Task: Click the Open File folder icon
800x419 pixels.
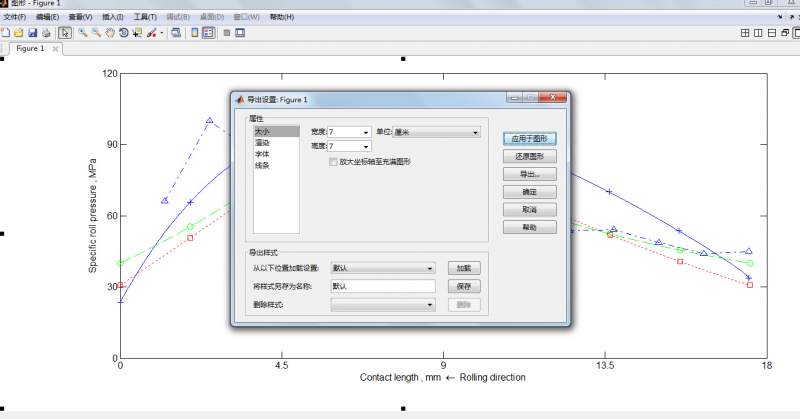Action: pos(18,33)
